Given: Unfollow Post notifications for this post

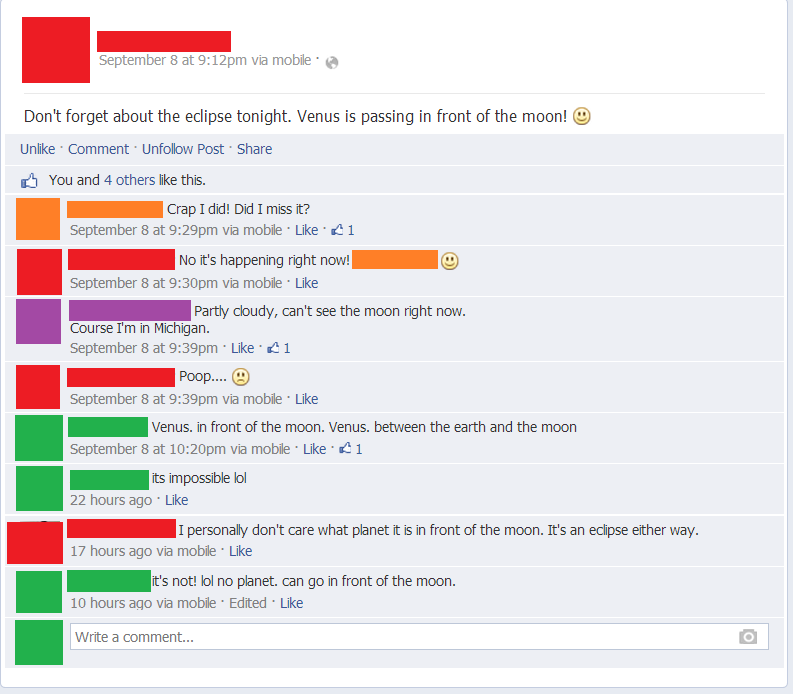Looking at the screenshot, I should pyautogui.click(x=183, y=149).
